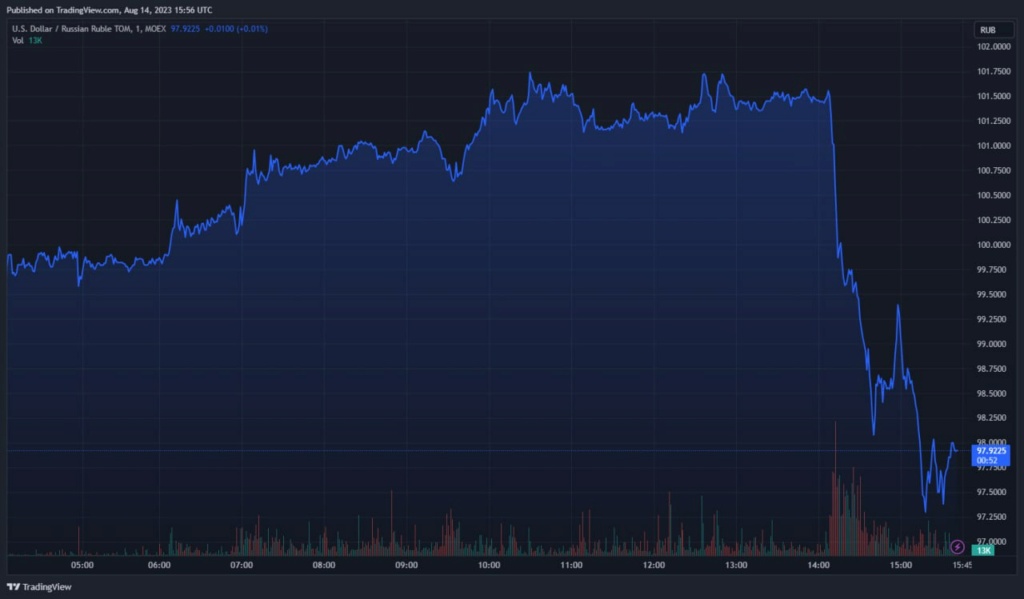Click the 14:00 time axis label

coord(818,565)
